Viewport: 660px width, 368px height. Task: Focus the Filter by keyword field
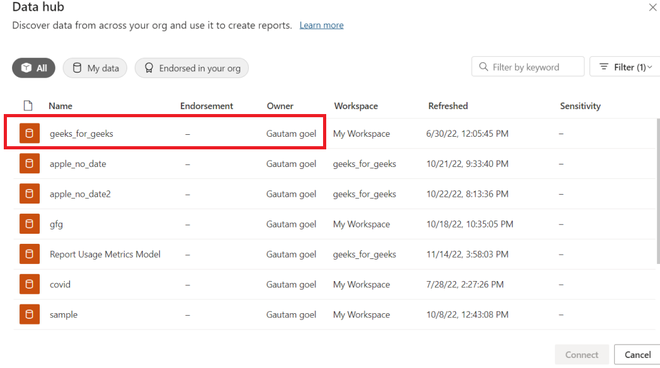[528, 67]
